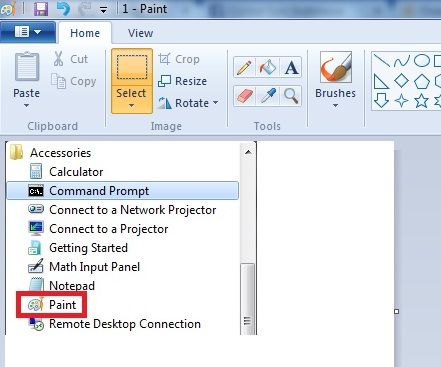Viewport: 441px width, 367px height.
Task: Choose the Oval shape
Action: (x=422, y=61)
